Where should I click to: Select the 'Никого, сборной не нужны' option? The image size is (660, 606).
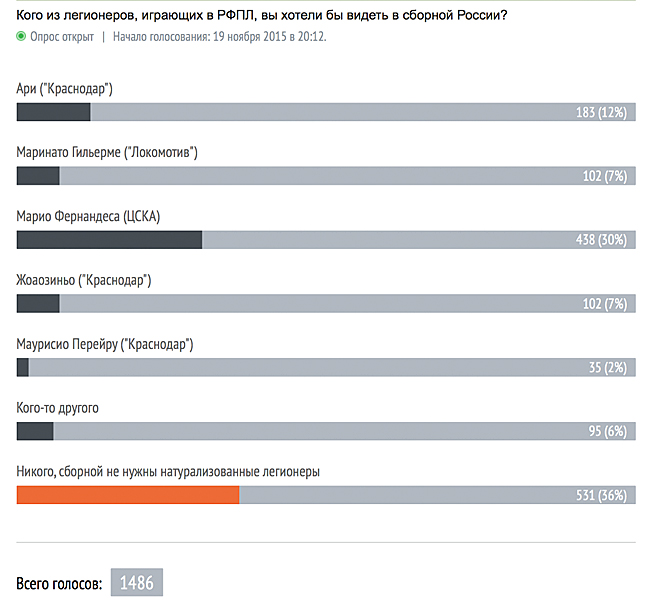click(168, 472)
